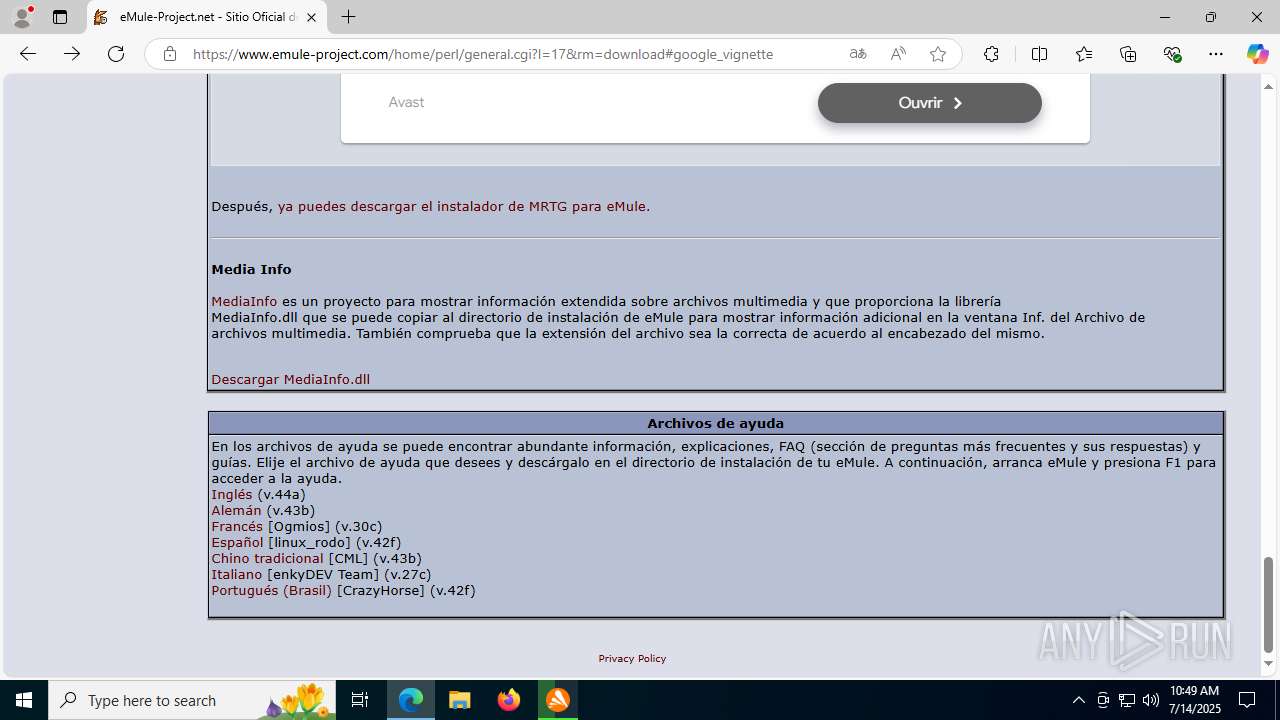The image size is (1280, 720).
Task: Select the eMule-Project.net tab
Action: tap(207, 17)
